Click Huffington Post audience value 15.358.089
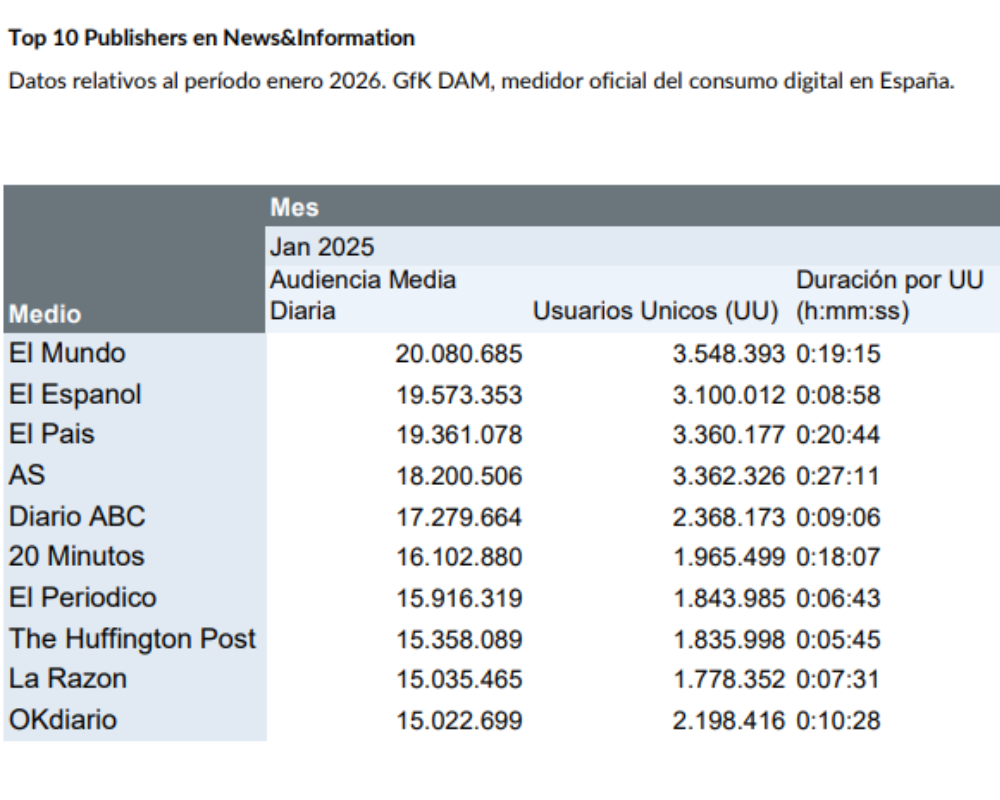 tap(459, 640)
